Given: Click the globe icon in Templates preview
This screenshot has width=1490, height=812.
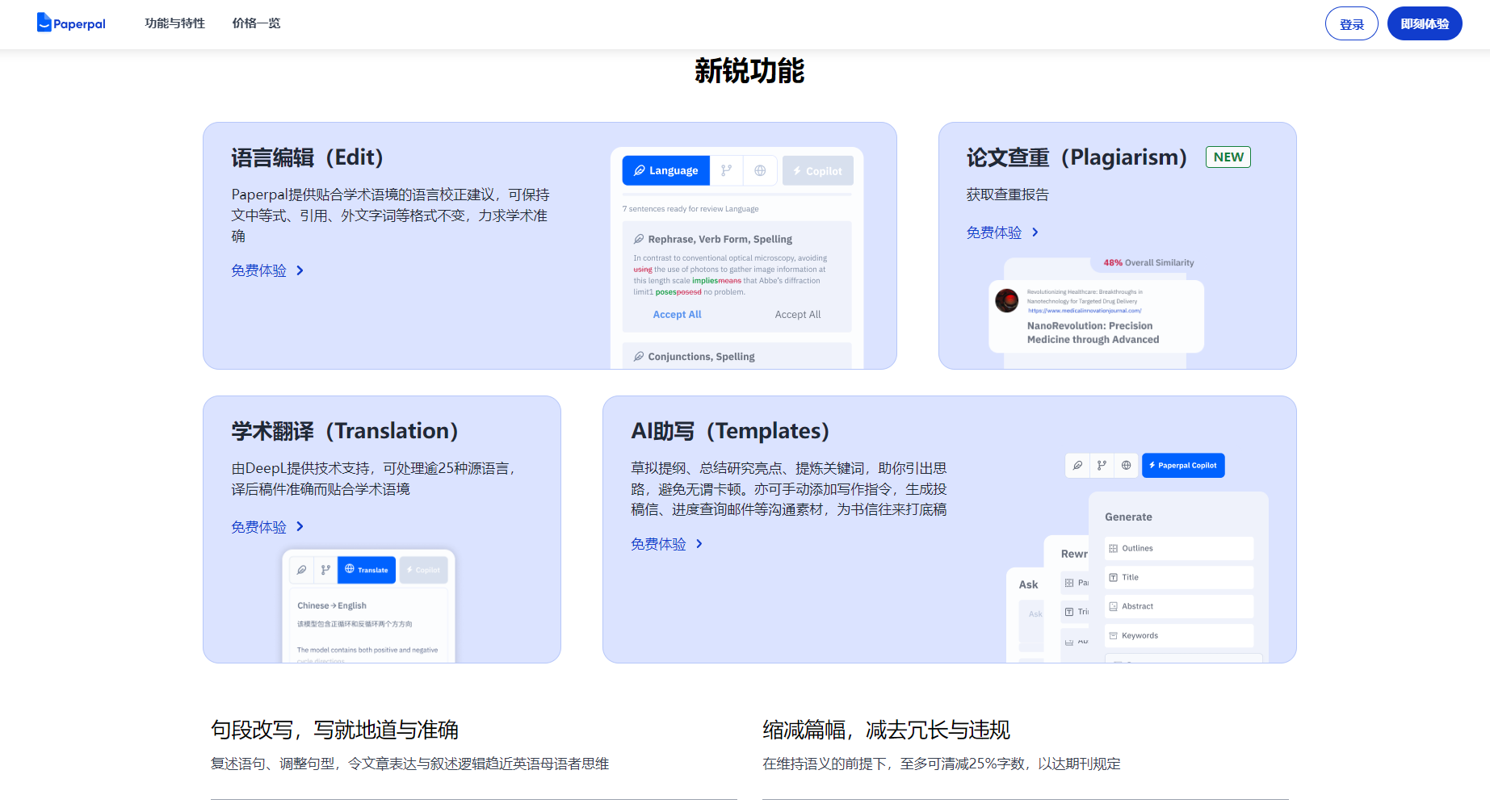Looking at the screenshot, I should point(1126,465).
